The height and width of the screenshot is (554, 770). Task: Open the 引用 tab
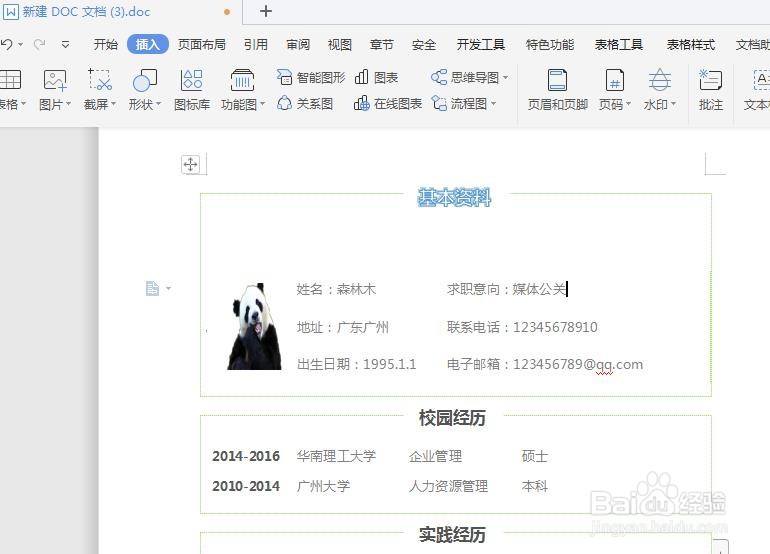256,45
